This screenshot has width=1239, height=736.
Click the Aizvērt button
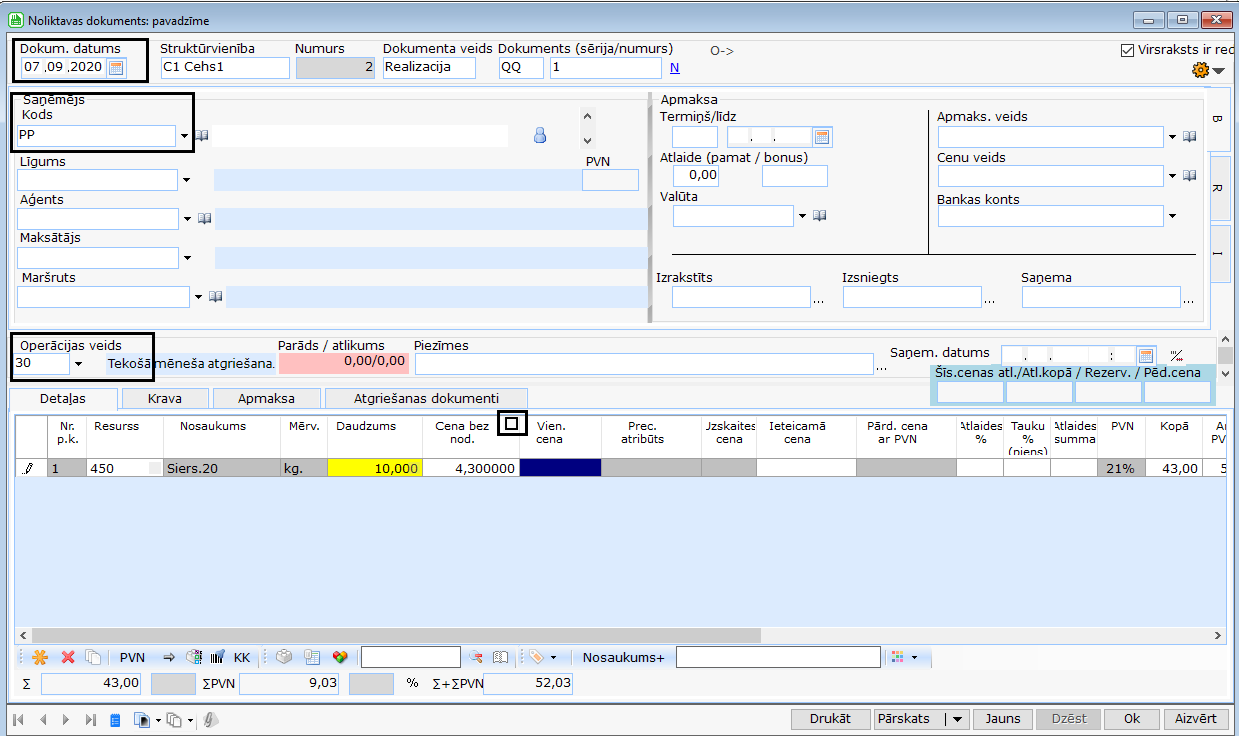coord(1196,719)
